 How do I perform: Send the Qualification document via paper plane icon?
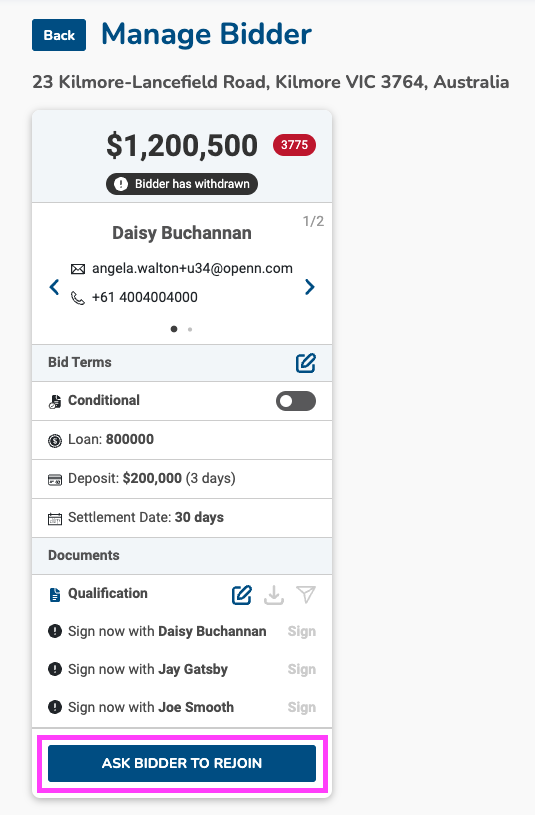coord(306,595)
